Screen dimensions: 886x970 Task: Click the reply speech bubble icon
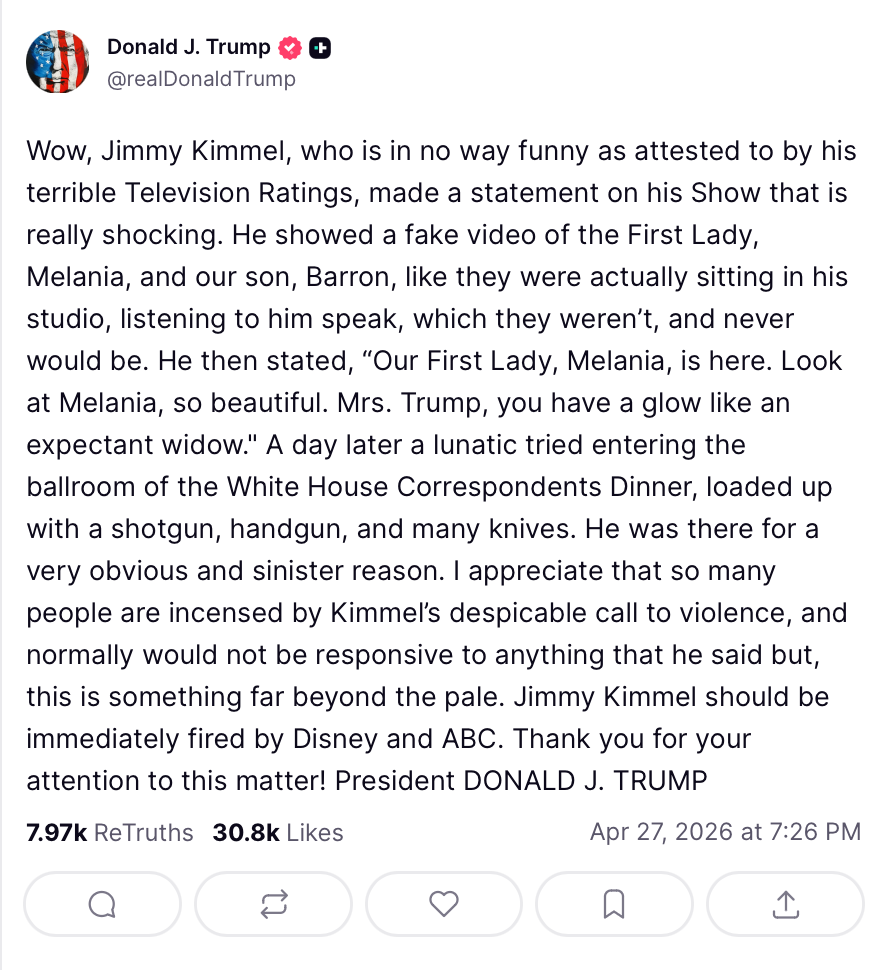[x=102, y=904]
